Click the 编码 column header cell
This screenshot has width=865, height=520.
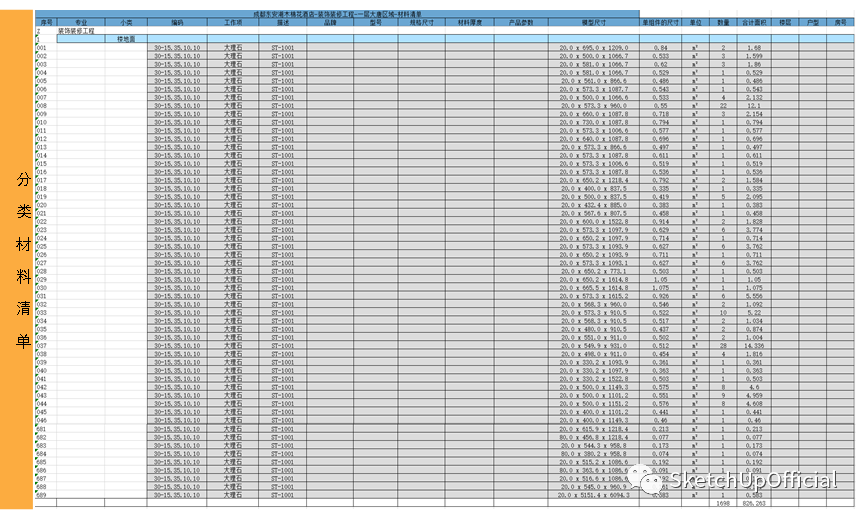coord(177,20)
